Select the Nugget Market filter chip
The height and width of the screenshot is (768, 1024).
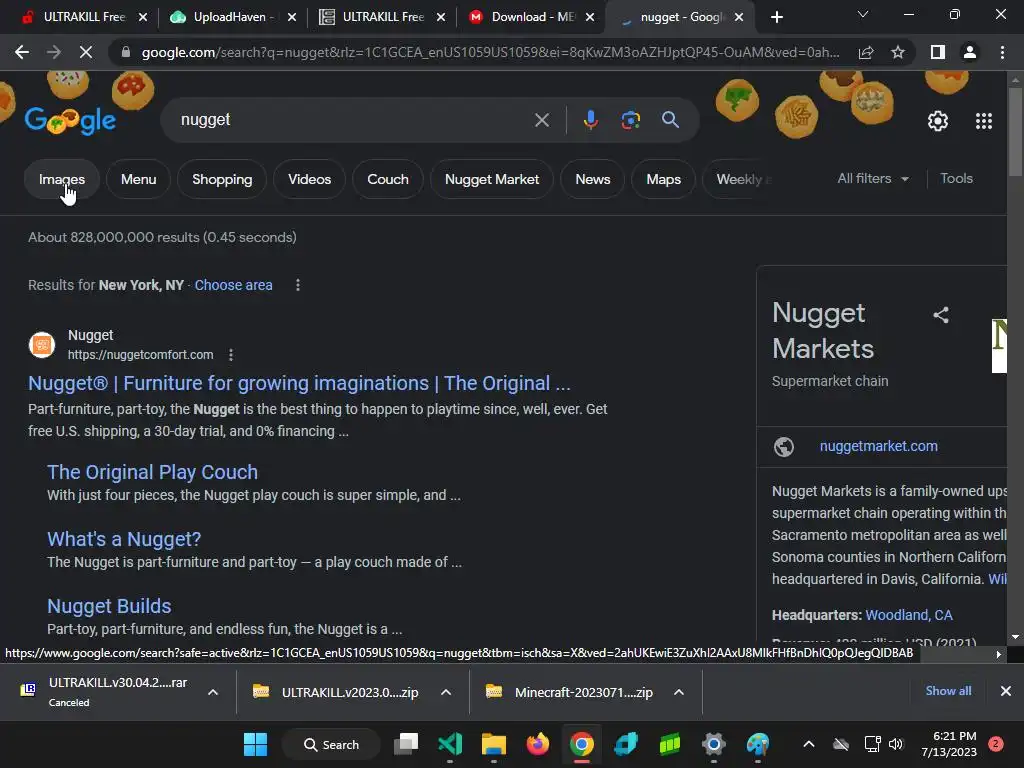[492, 180]
